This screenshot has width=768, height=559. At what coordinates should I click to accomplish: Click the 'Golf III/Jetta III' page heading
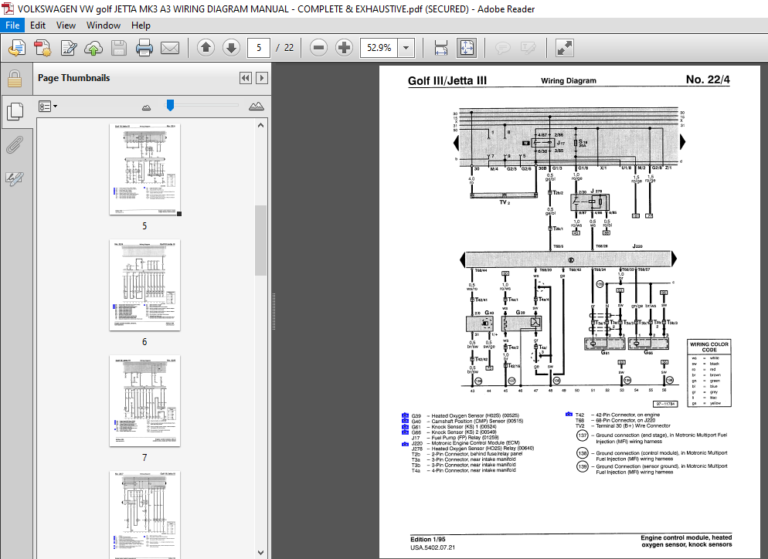(447, 81)
